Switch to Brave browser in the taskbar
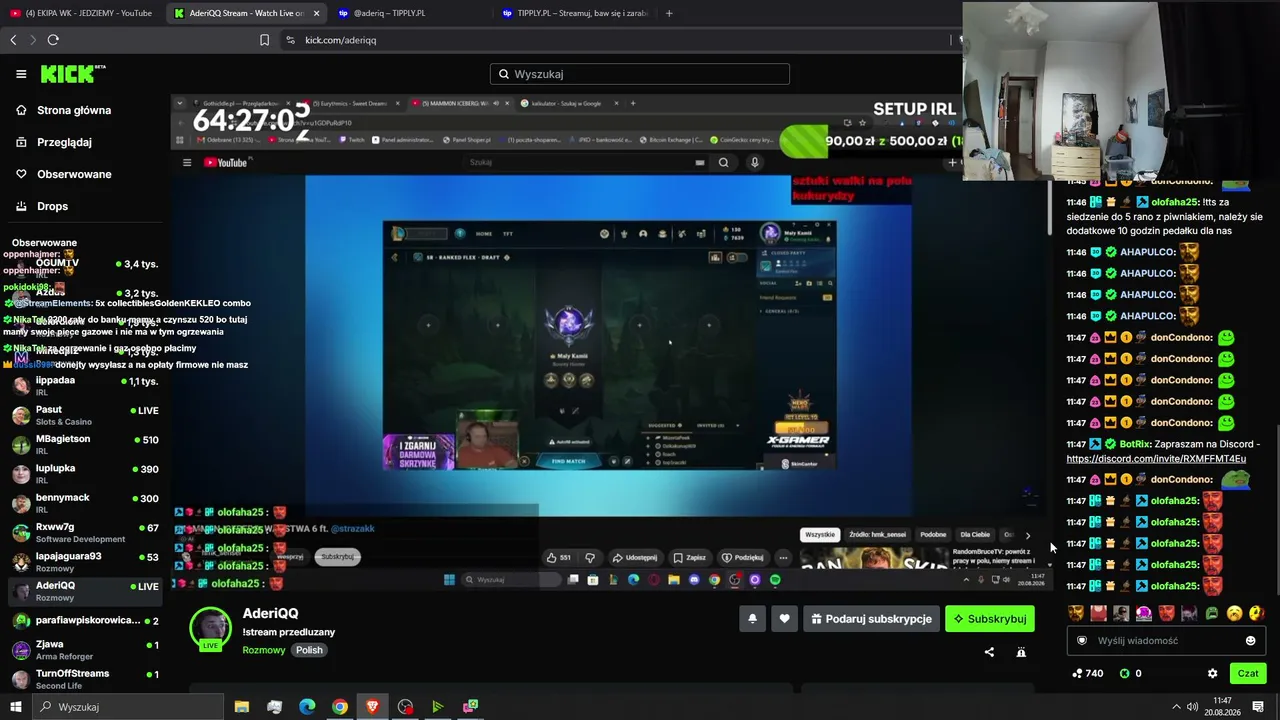Viewport: 1280px width, 720px height. pyautogui.click(x=373, y=707)
